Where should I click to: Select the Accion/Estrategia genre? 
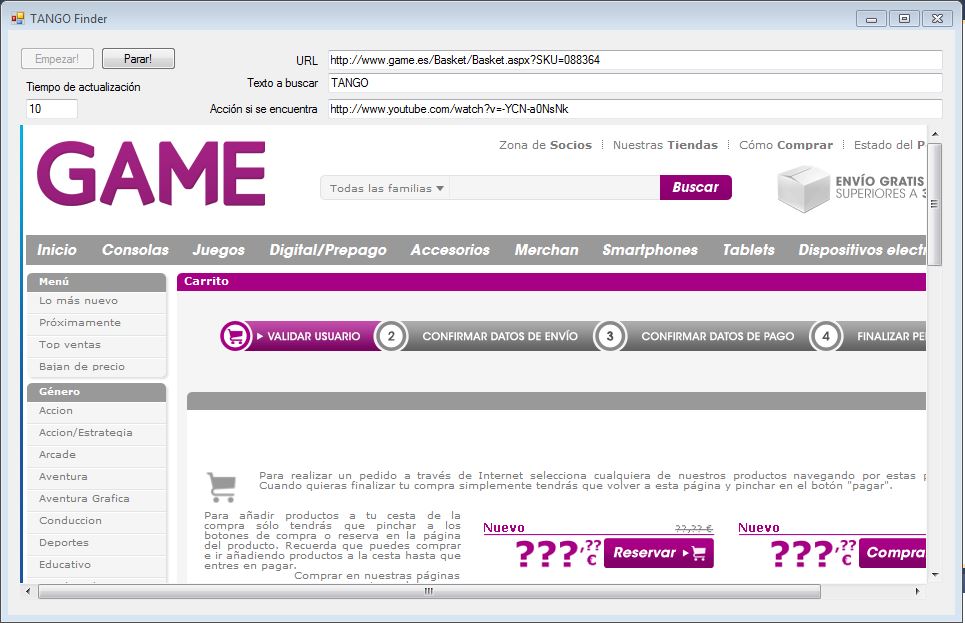(x=97, y=433)
